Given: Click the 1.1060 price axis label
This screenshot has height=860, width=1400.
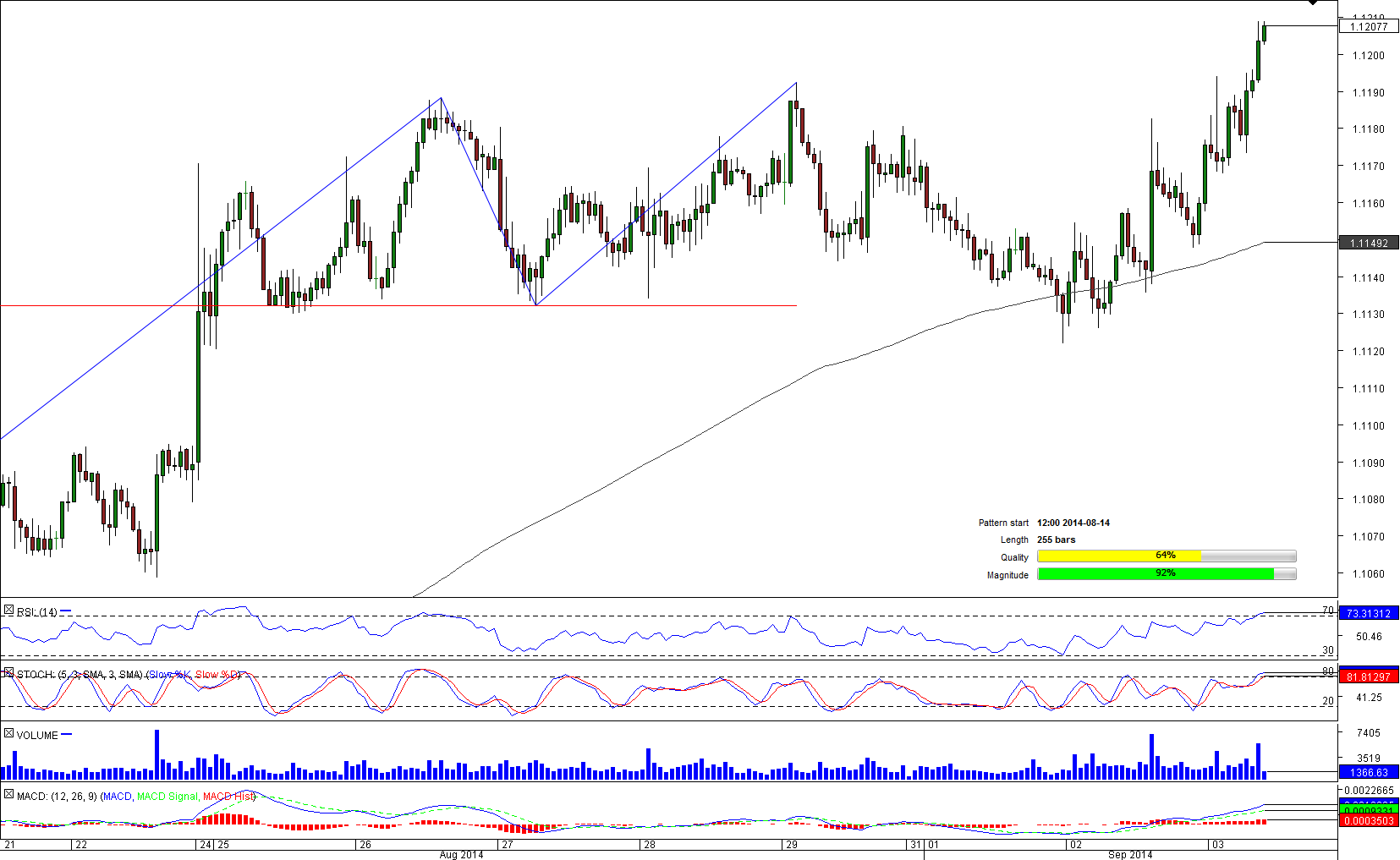Looking at the screenshot, I should [1368, 573].
